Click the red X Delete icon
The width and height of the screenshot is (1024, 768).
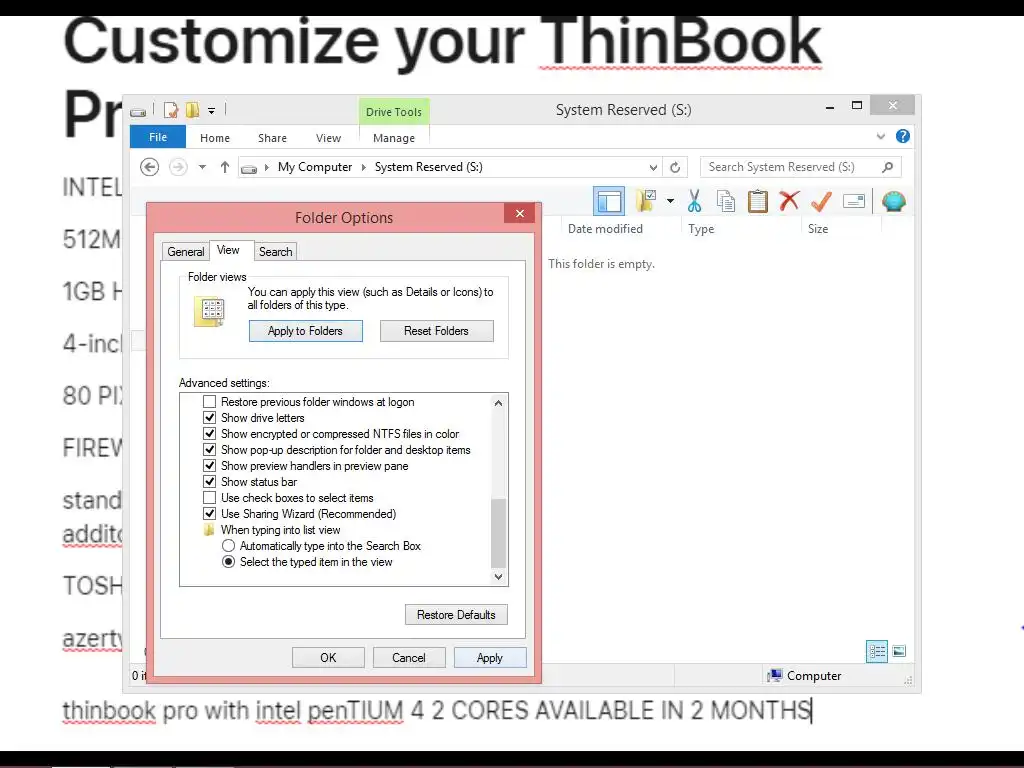click(790, 200)
